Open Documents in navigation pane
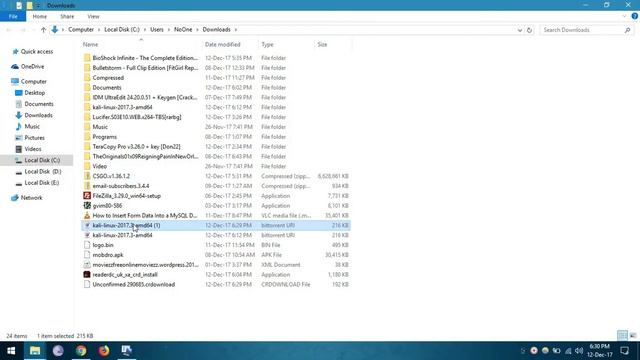This screenshot has height=360, width=640. 39,104
